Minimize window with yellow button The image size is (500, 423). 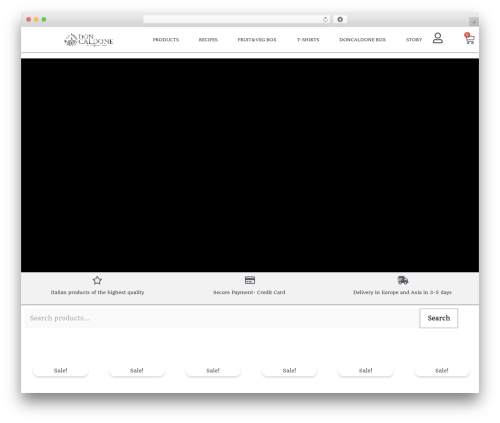coord(36,20)
